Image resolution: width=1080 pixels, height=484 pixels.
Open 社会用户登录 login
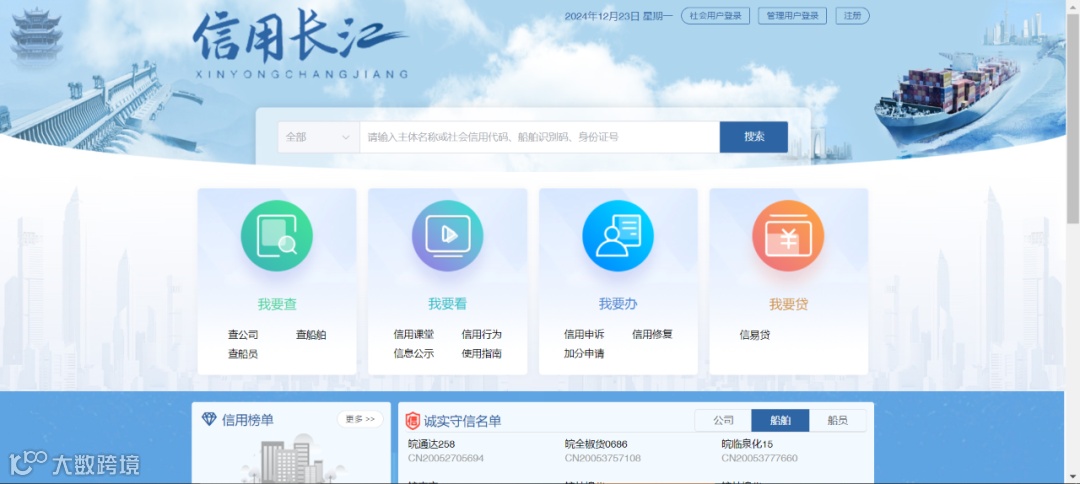point(716,16)
